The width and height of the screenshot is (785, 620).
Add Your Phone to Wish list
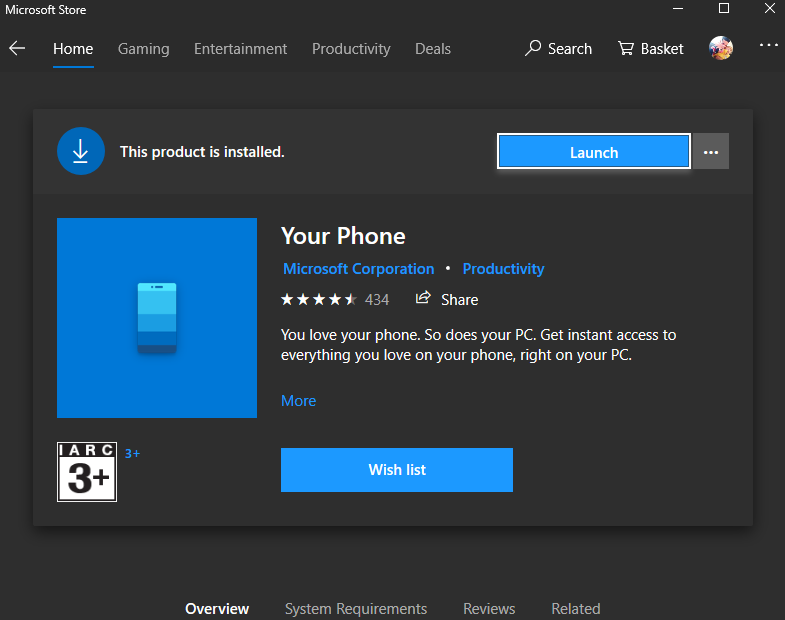pos(397,470)
